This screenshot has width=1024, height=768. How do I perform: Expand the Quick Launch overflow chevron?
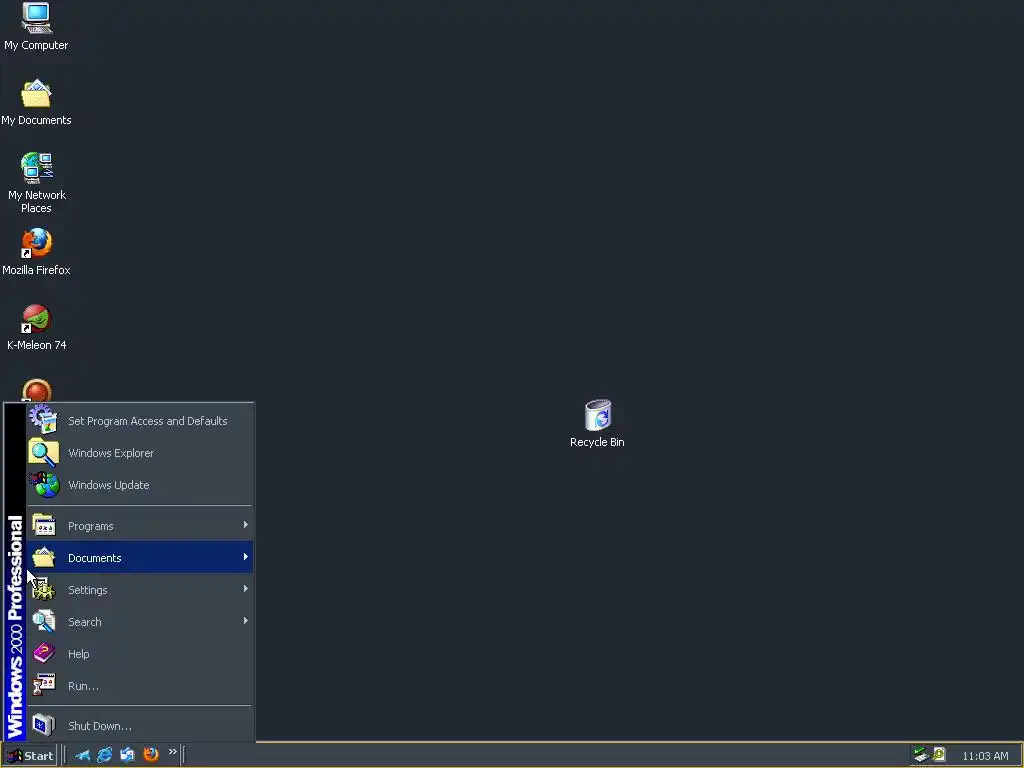172,752
